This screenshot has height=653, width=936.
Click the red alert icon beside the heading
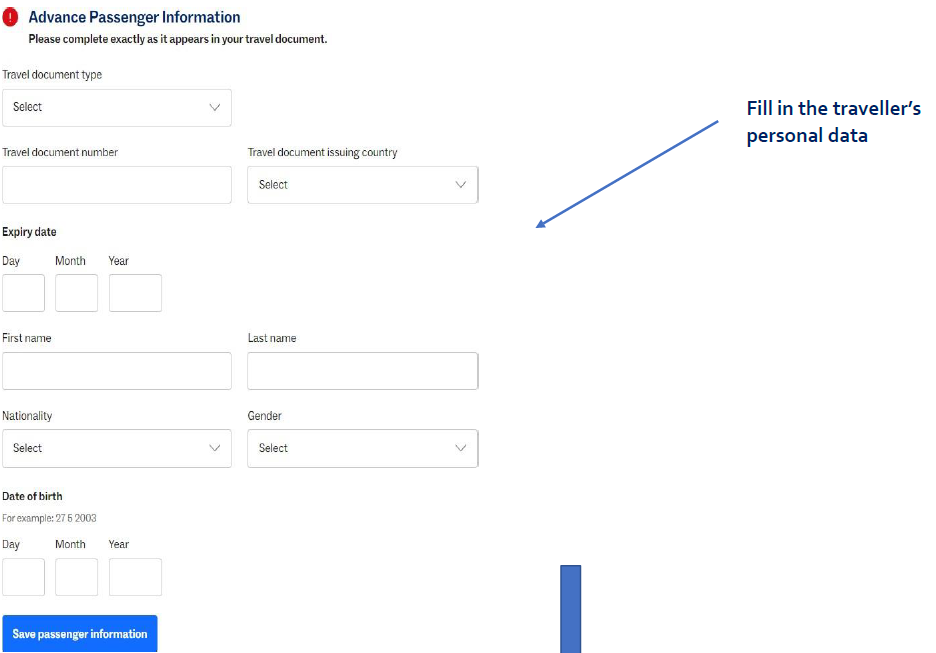pos(11,18)
